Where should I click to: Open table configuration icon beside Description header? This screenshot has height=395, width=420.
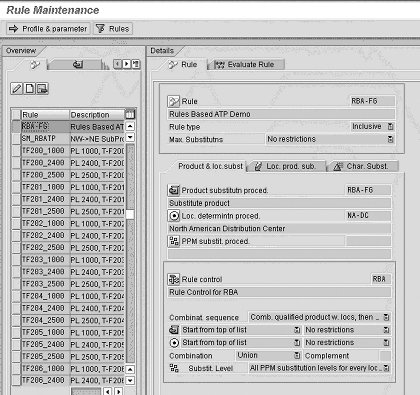[130, 114]
